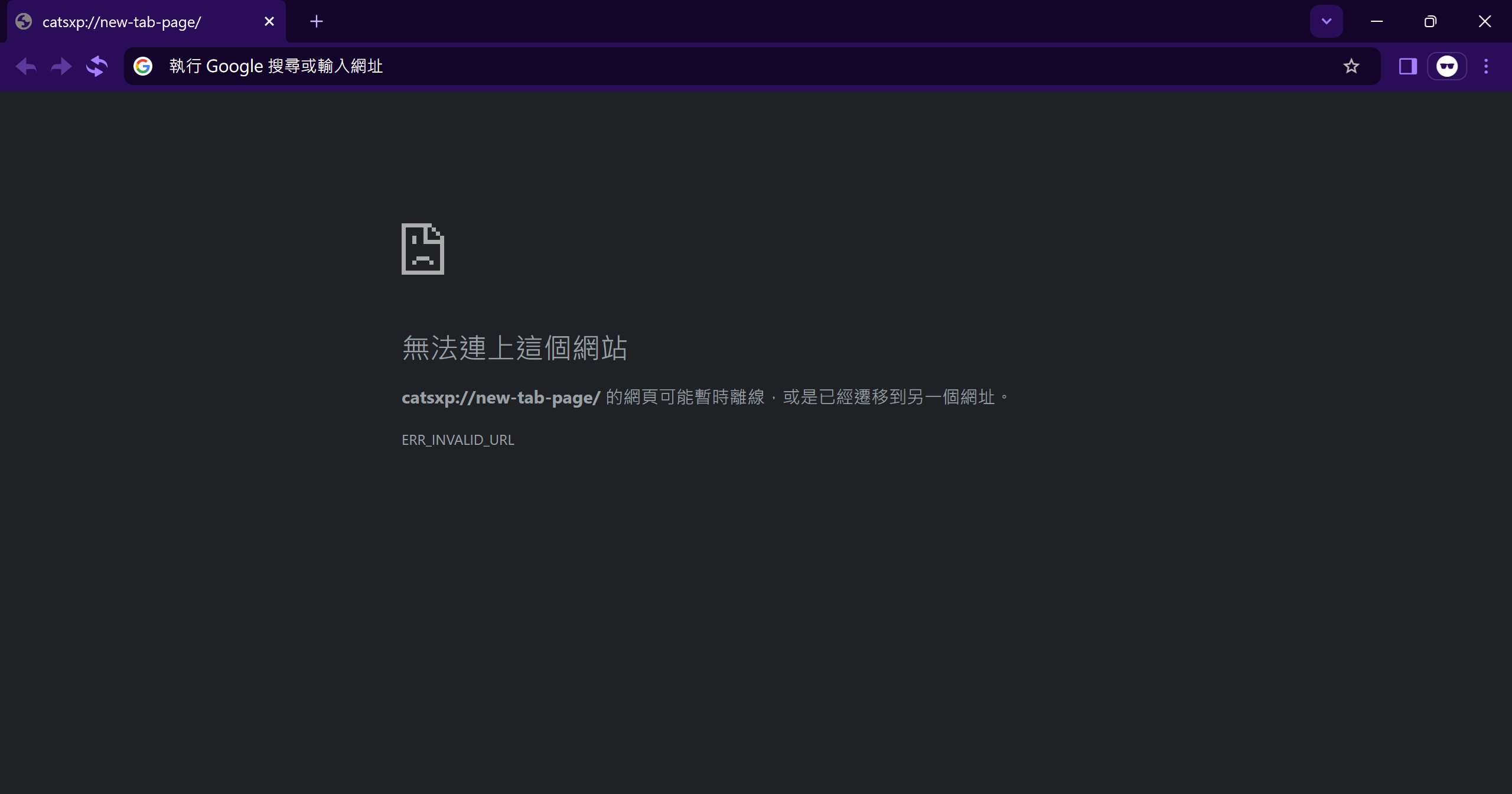Expand the tab search dropdown chevron
Image resolution: width=1512 pixels, height=794 pixels.
(x=1327, y=22)
